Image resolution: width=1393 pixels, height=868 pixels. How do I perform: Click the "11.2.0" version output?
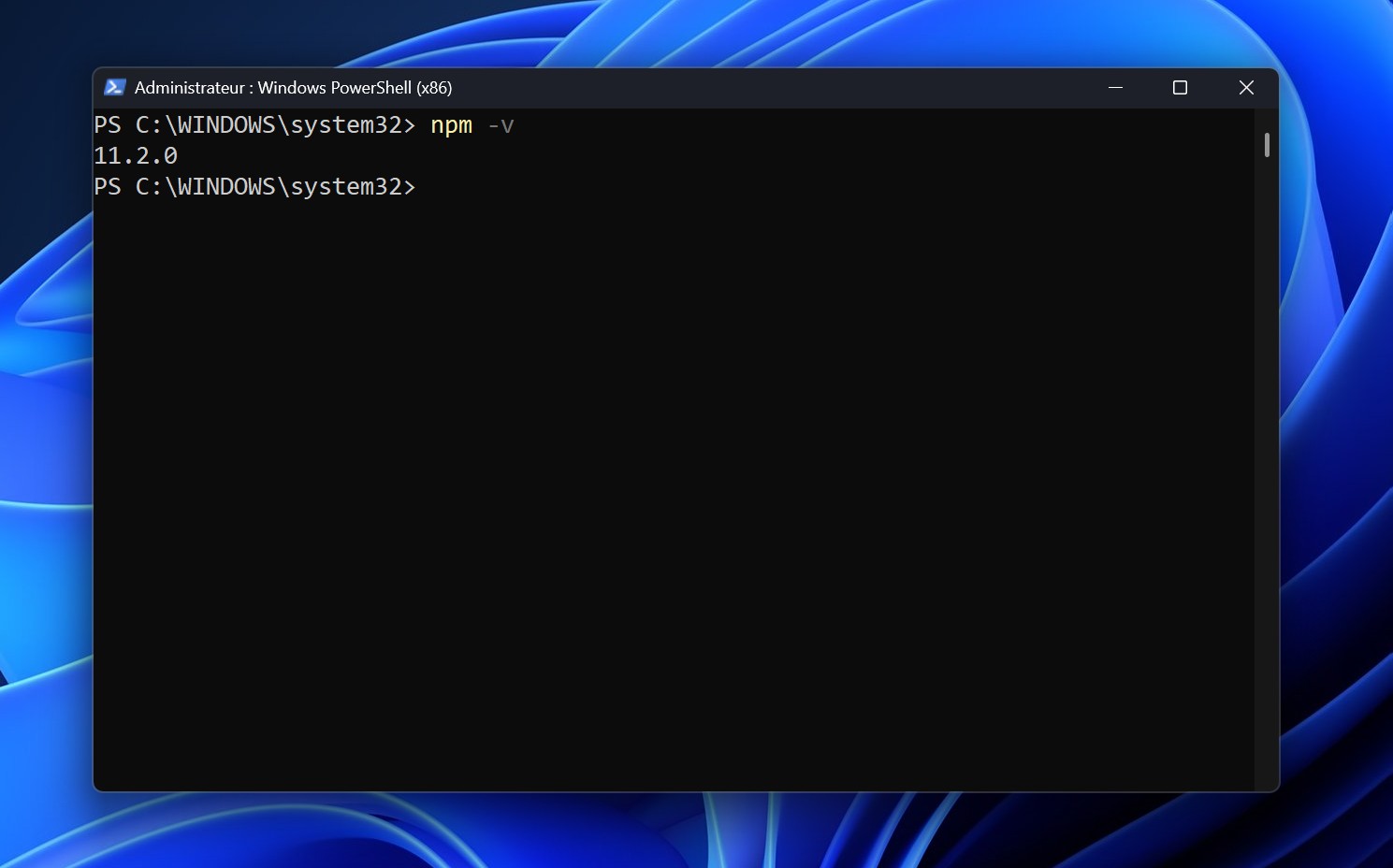point(136,156)
